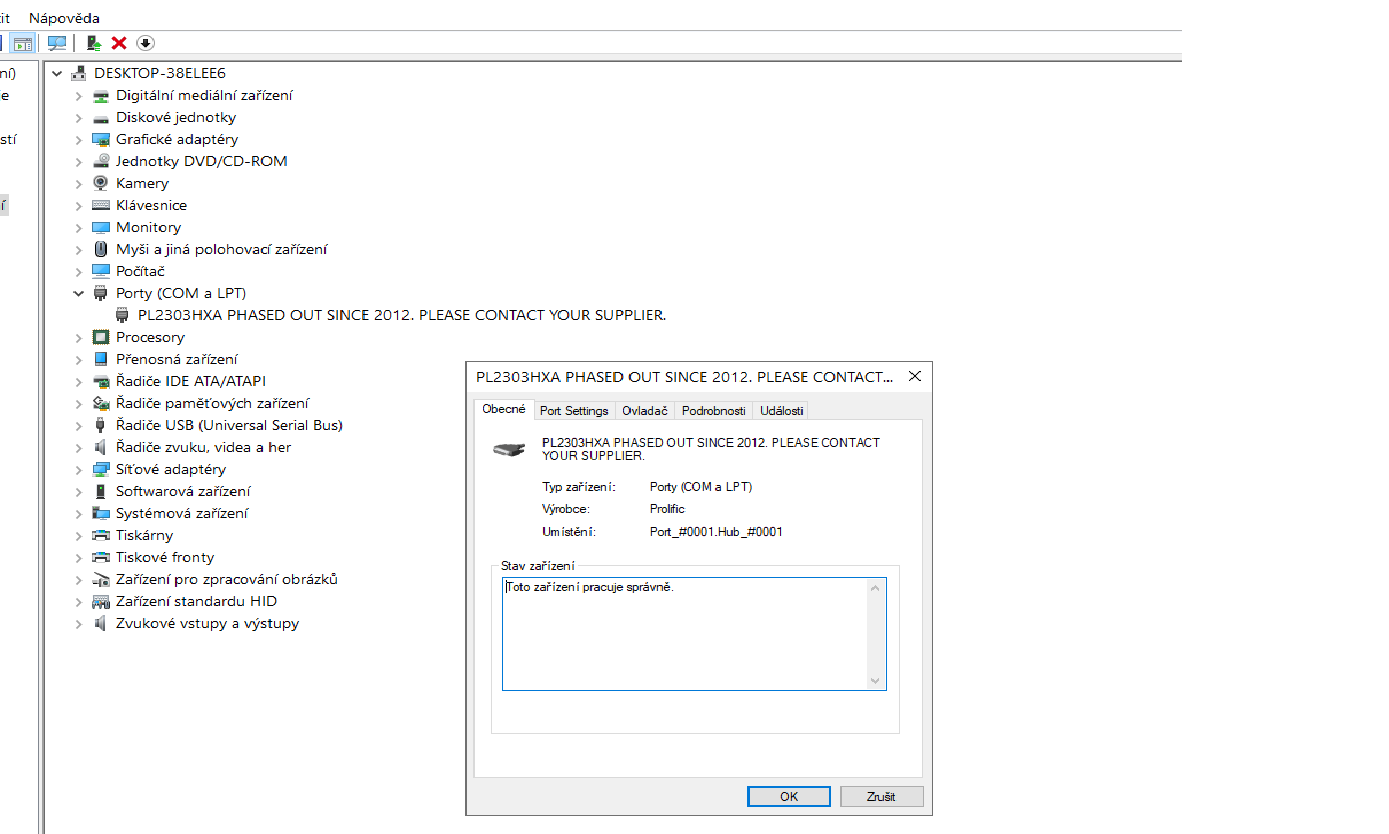The height and width of the screenshot is (834, 1389).
Task: Click the device icon in properties dialog
Action: (x=510, y=449)
